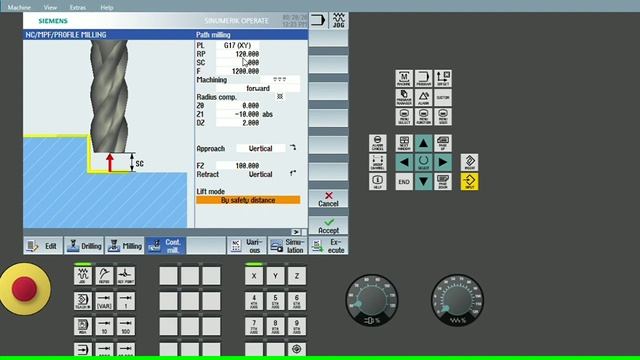Select the REF POINT key
This screenshot has width=640, height=360.
[x=126, y=276]
